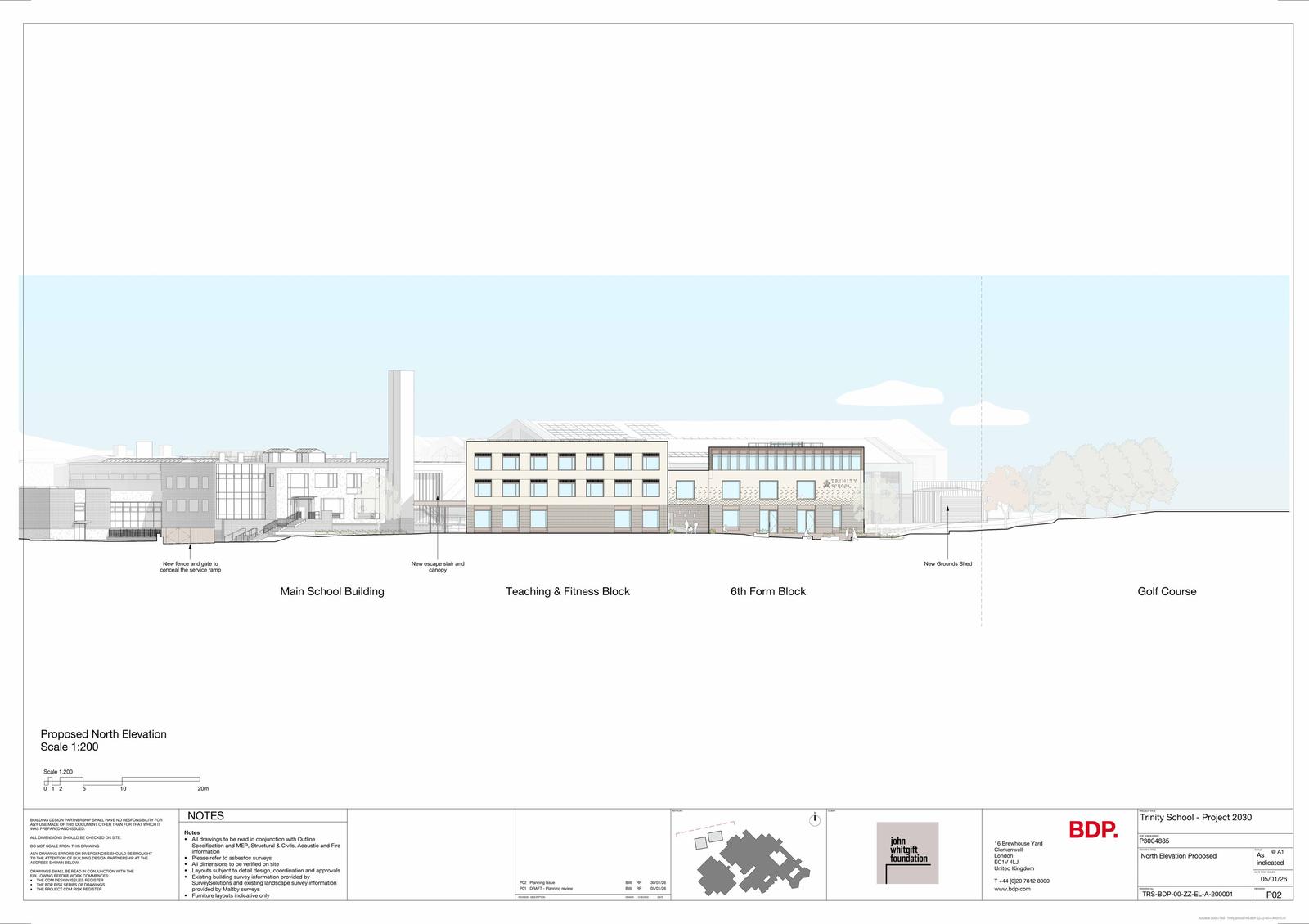
Task: Click the Trinity School sign on facade
Action: tap(841, 483)
